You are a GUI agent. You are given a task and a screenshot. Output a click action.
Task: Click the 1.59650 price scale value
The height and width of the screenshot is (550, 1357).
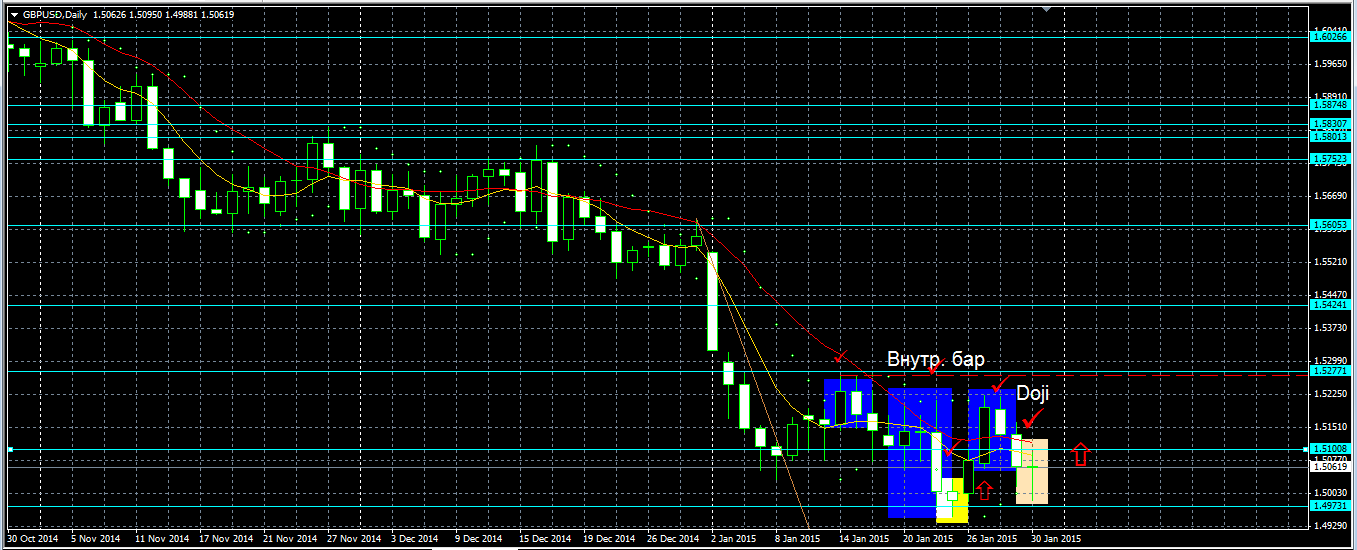[x=1331, y=64]
